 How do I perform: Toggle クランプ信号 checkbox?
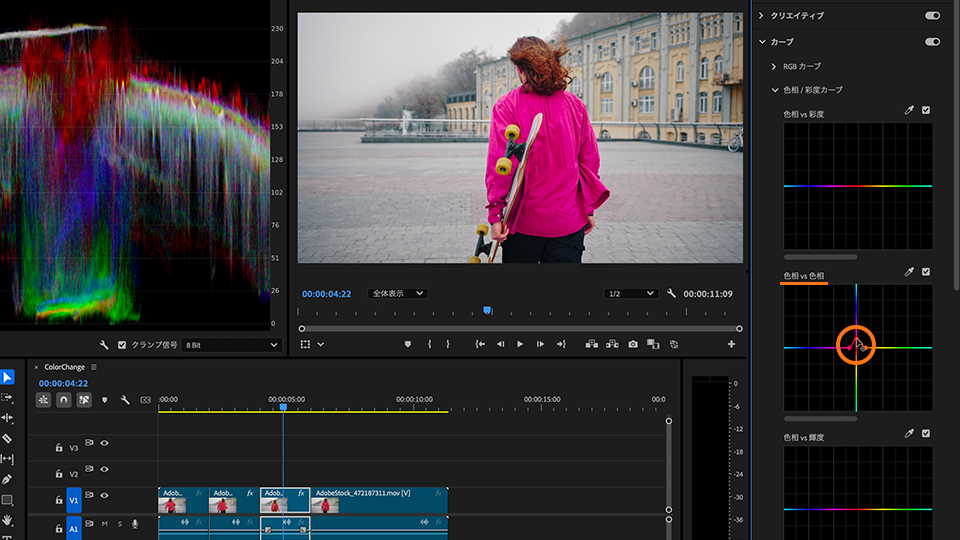tap(122, 345)
